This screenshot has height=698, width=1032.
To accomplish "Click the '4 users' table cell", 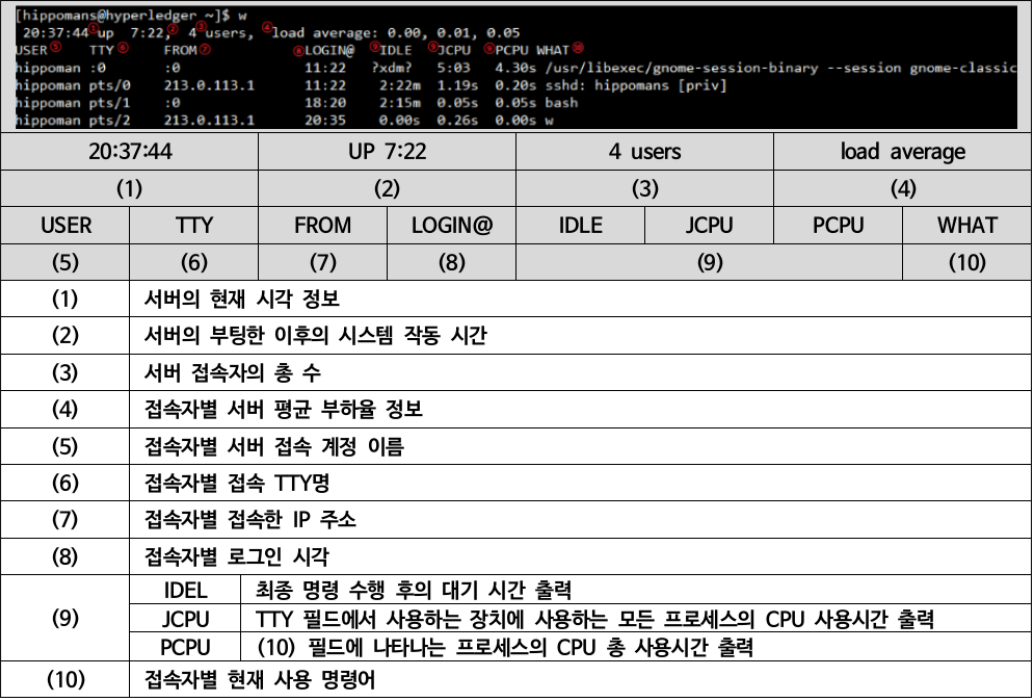I will click(x=644, y=152).
